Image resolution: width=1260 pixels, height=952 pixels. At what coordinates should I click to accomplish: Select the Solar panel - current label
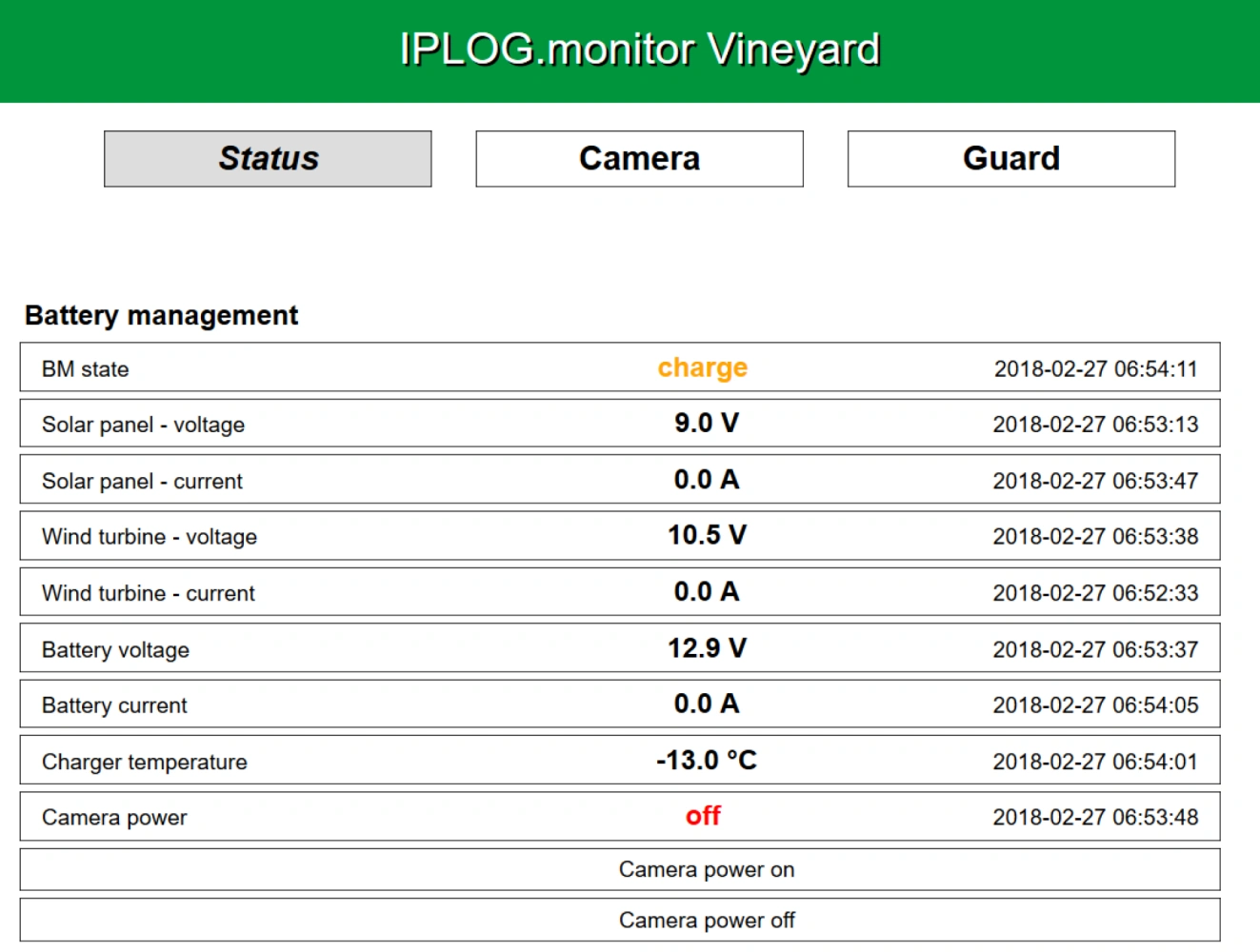[142, 482]
